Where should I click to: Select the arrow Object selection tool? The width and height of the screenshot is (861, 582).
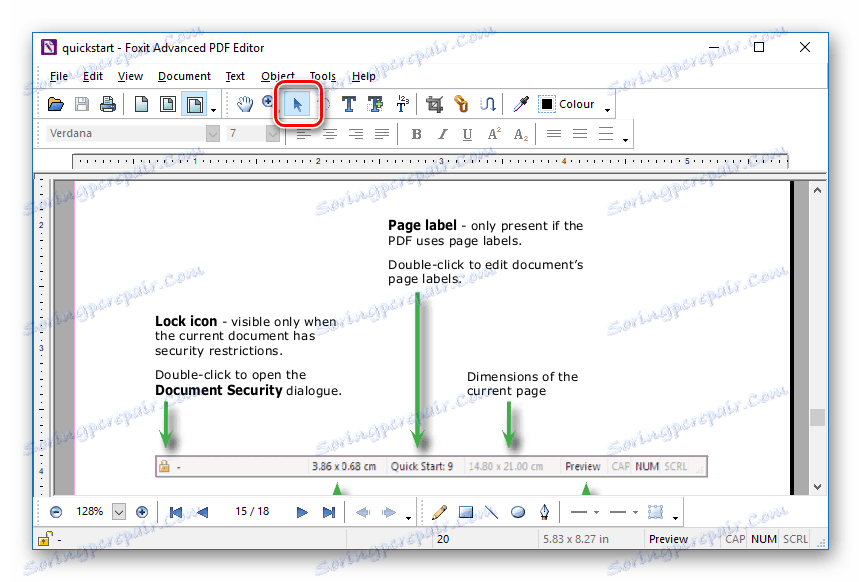pyautogui.click(x=298, y=104)
